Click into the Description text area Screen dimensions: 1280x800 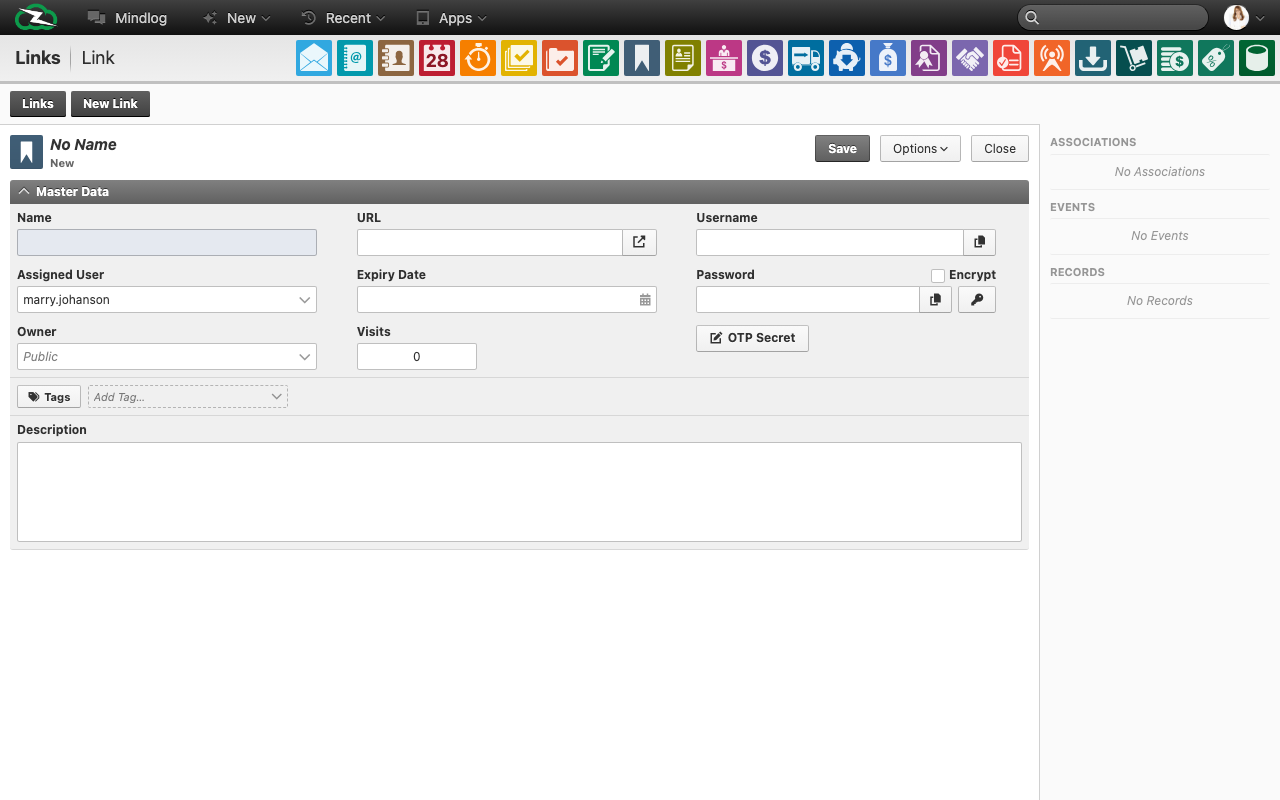(519, 492)
